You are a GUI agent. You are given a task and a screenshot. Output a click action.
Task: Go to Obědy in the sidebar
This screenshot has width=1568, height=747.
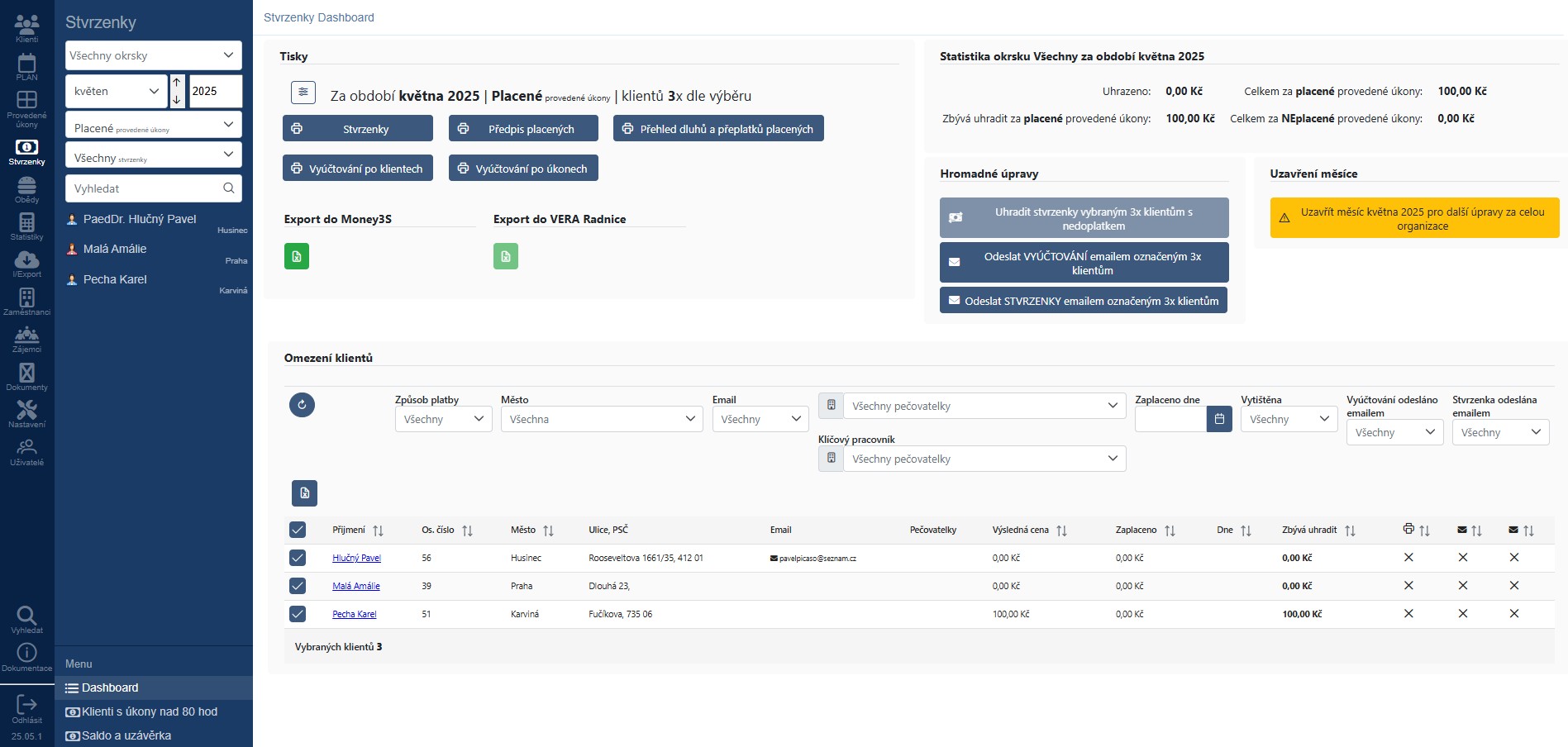click(x=26, y=189)
